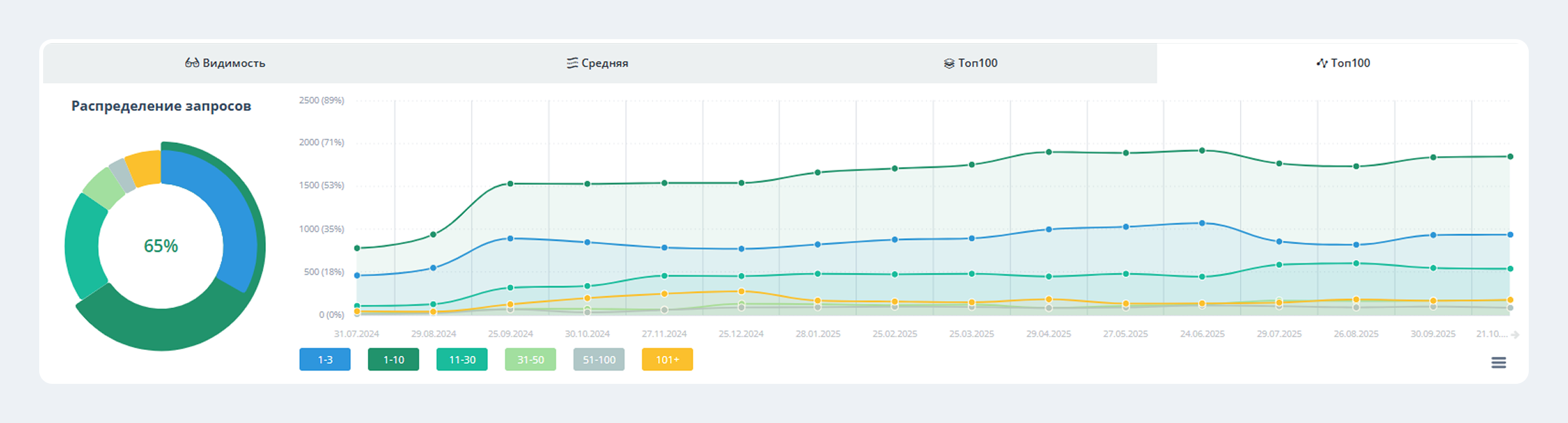Click the waves icon beside Средняя

572,63
